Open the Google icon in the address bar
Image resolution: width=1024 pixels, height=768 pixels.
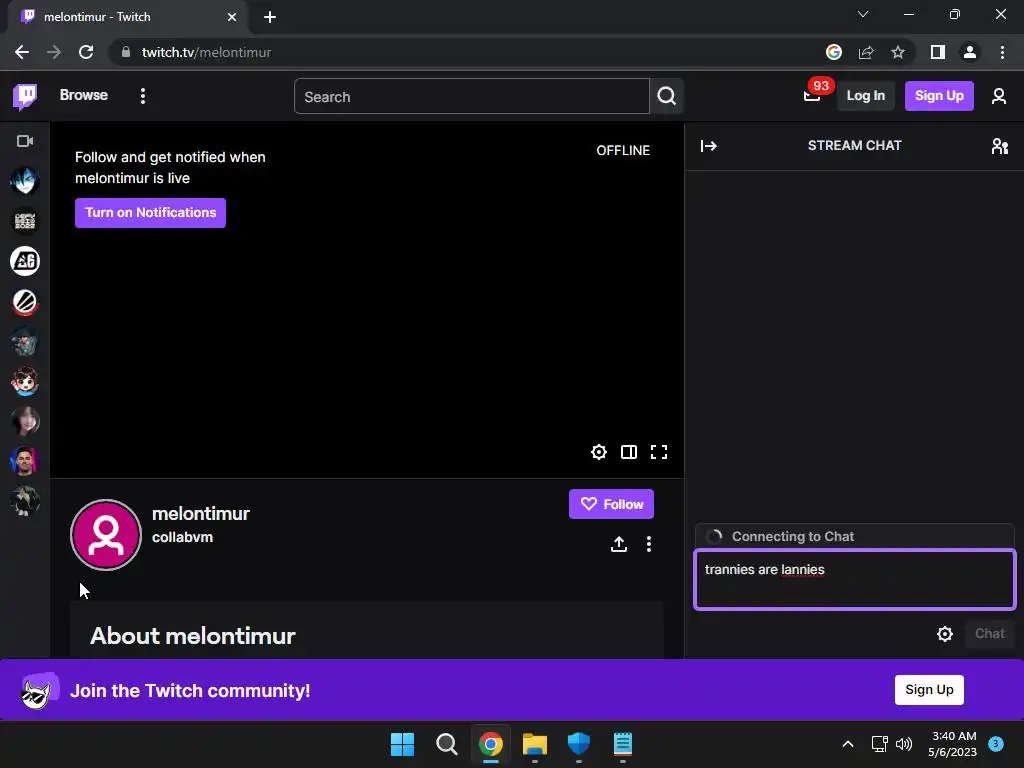coord(833,52)
